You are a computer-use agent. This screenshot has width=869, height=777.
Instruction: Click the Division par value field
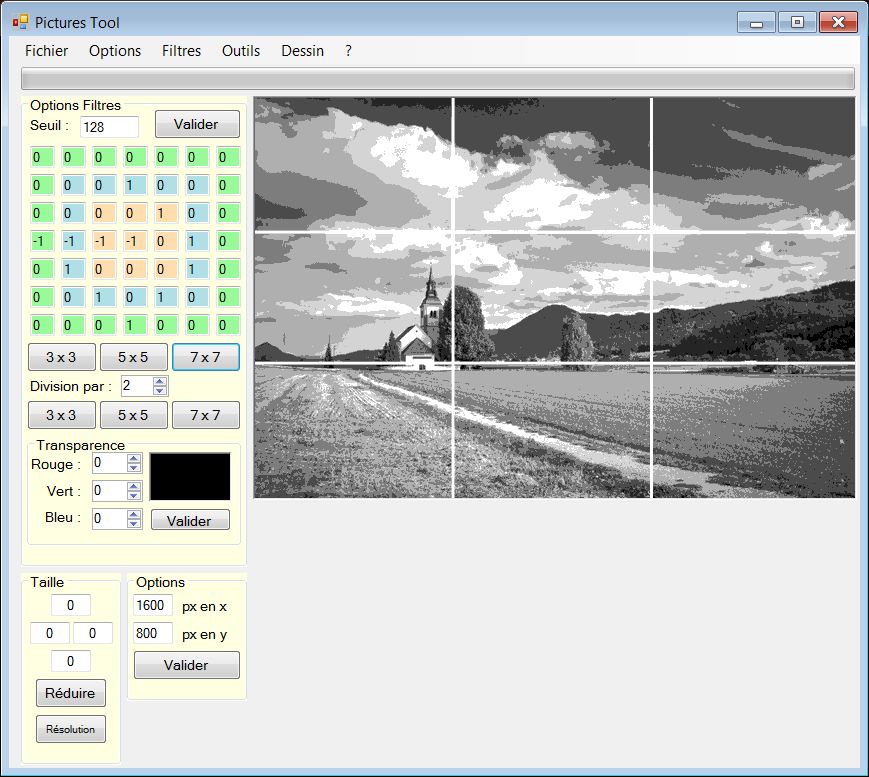click(136, 386)
